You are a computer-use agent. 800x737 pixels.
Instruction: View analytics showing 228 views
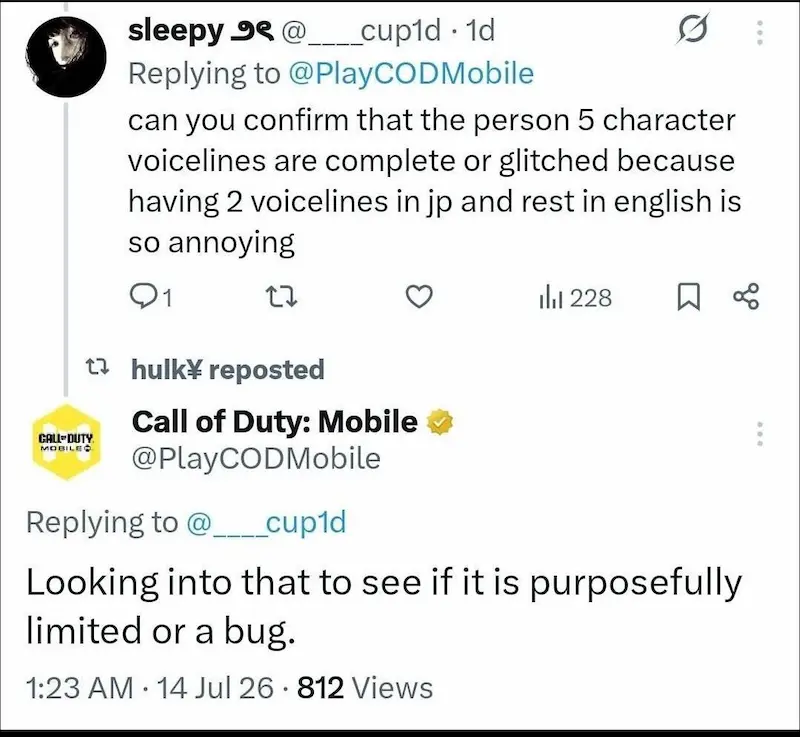point(575,297)
